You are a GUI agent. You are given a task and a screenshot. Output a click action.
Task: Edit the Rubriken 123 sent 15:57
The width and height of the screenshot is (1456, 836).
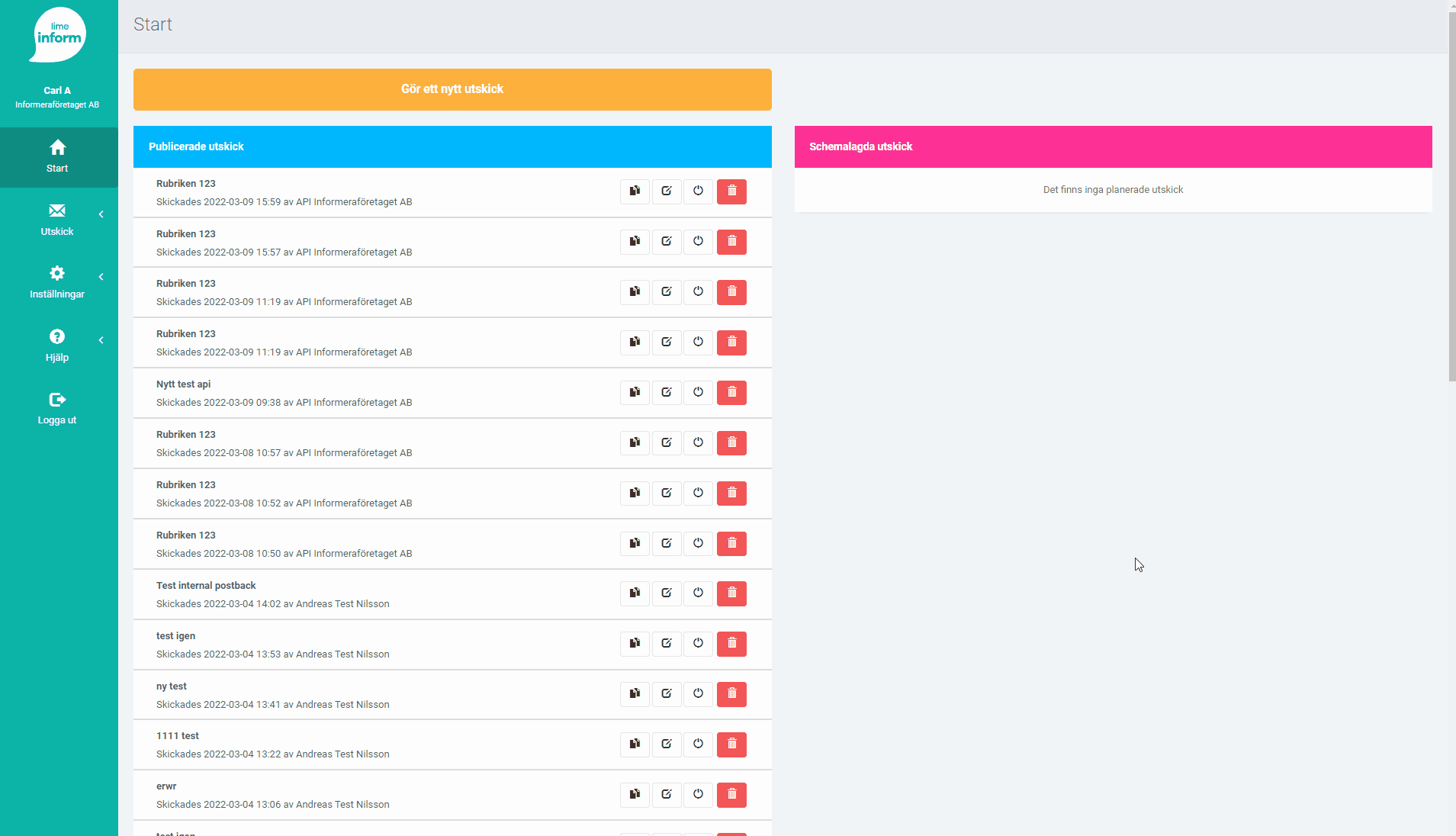(x=667, y=242)
